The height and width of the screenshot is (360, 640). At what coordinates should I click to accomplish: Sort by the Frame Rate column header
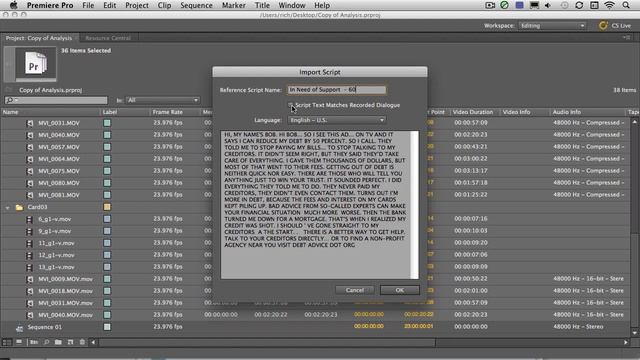pos(175,112)
